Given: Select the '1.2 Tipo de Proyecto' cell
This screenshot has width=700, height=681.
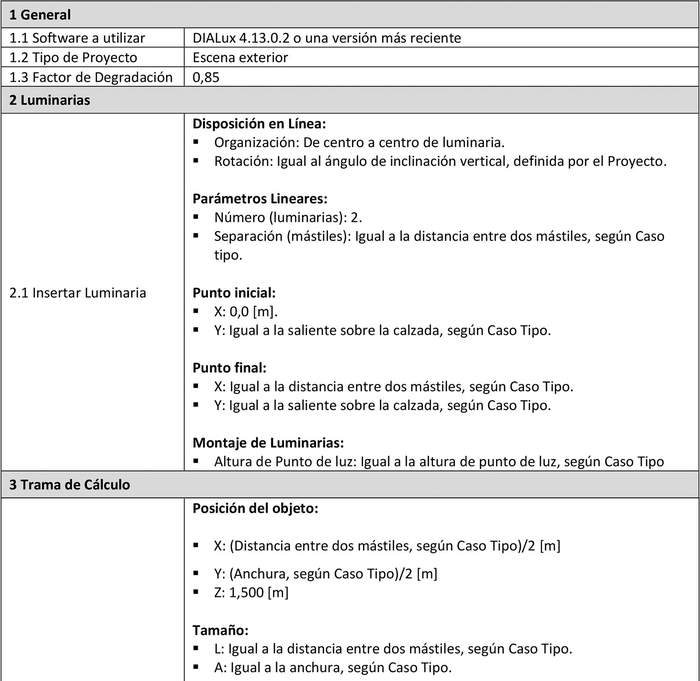Looking at the screenshot, I should point(73,58).
